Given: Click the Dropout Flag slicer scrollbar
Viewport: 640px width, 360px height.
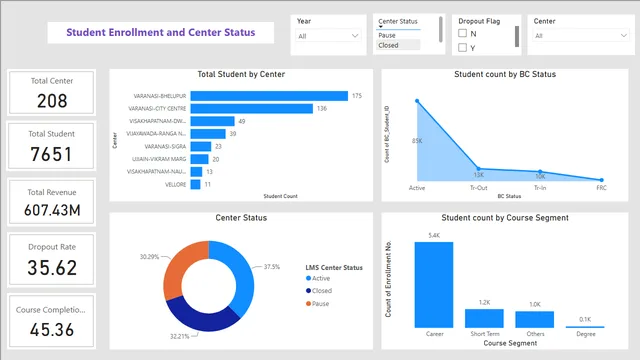Looking at the screenshot, I should coord(517,36).
